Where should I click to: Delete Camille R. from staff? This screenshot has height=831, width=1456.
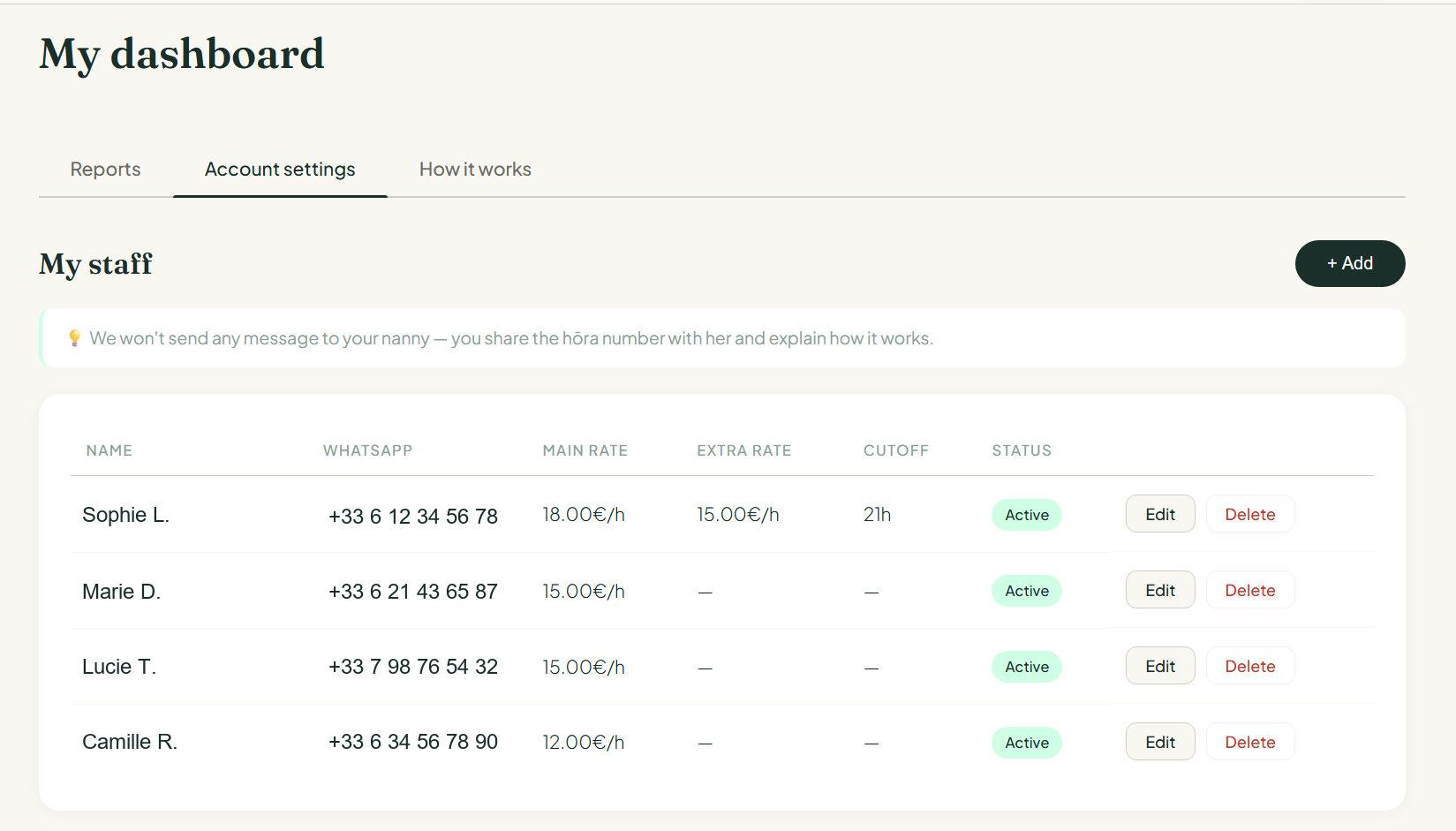[1249, 742]
